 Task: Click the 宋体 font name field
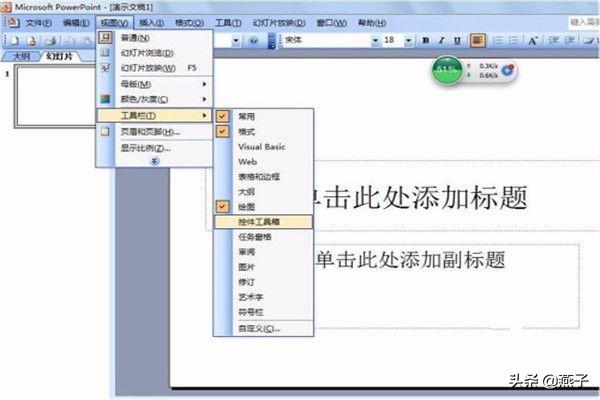click(x=327, y=40)
